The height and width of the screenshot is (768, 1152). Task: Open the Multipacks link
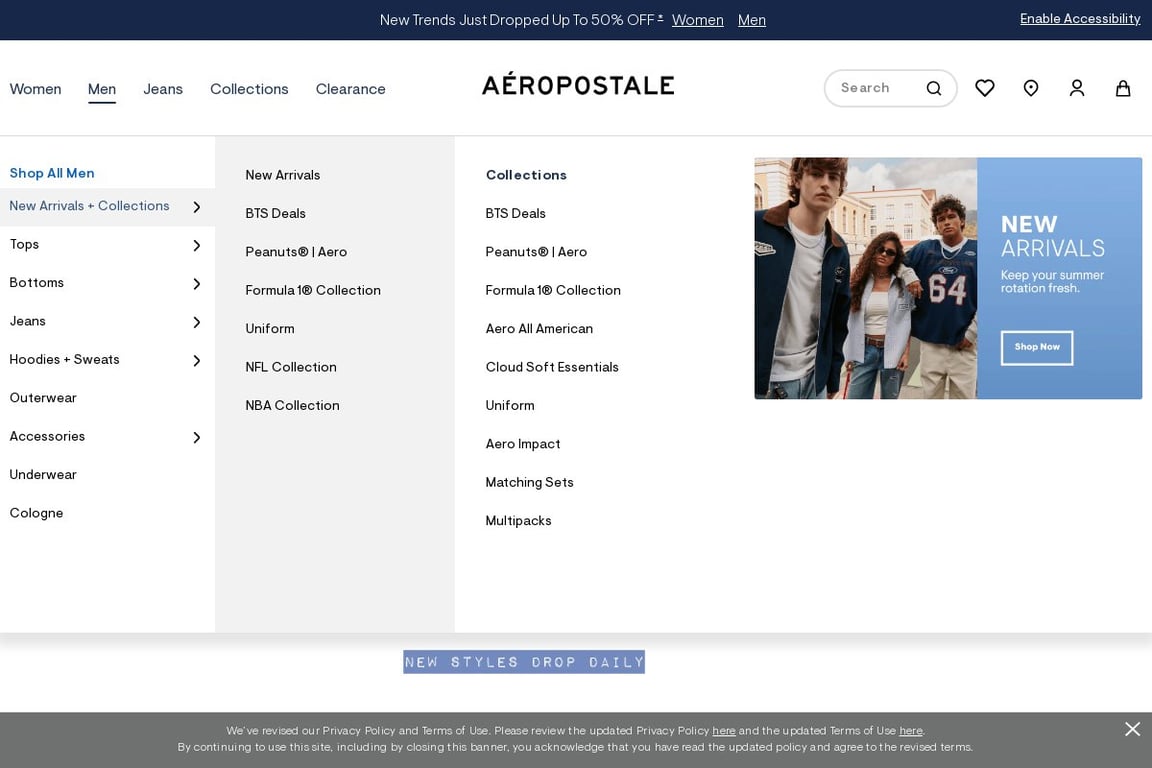click(x=518, y=520)
